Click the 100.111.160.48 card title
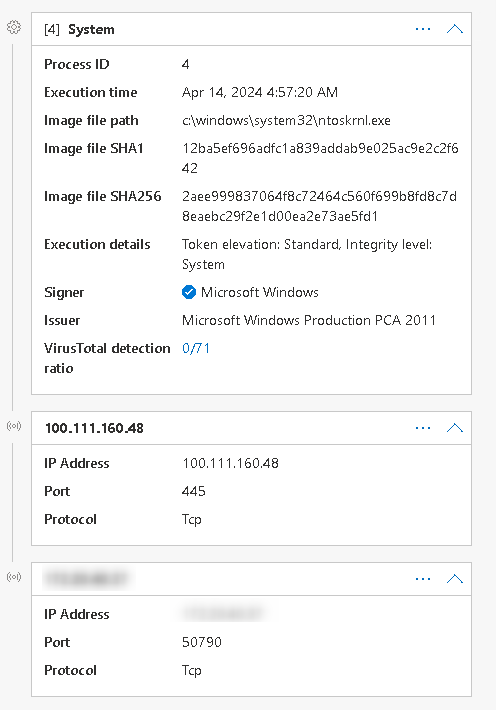Viewport: 497px width, 710px height. pyautogui.click(x=94, y=428)
